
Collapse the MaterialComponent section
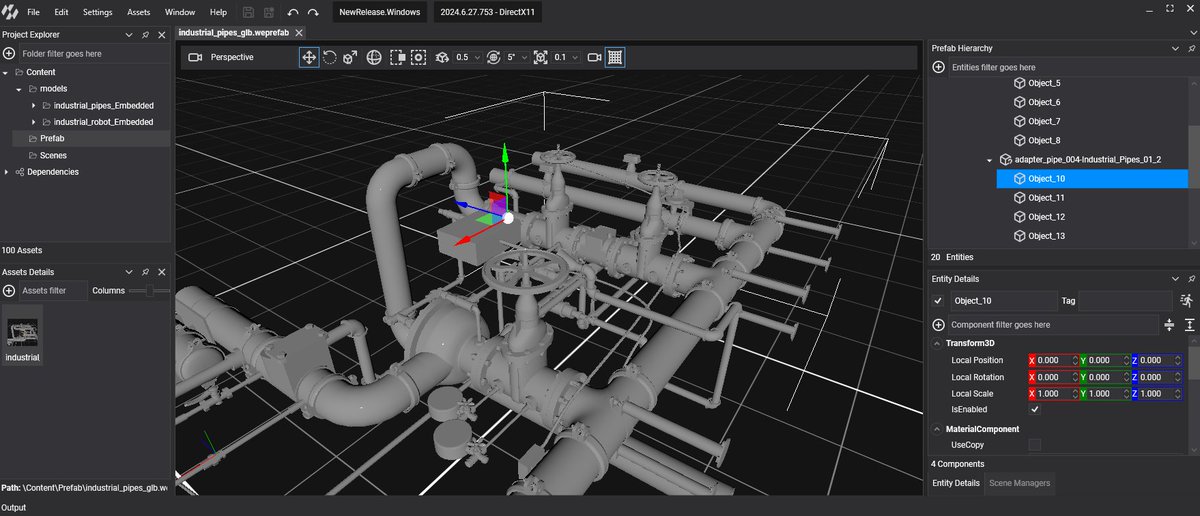point(937,429)
